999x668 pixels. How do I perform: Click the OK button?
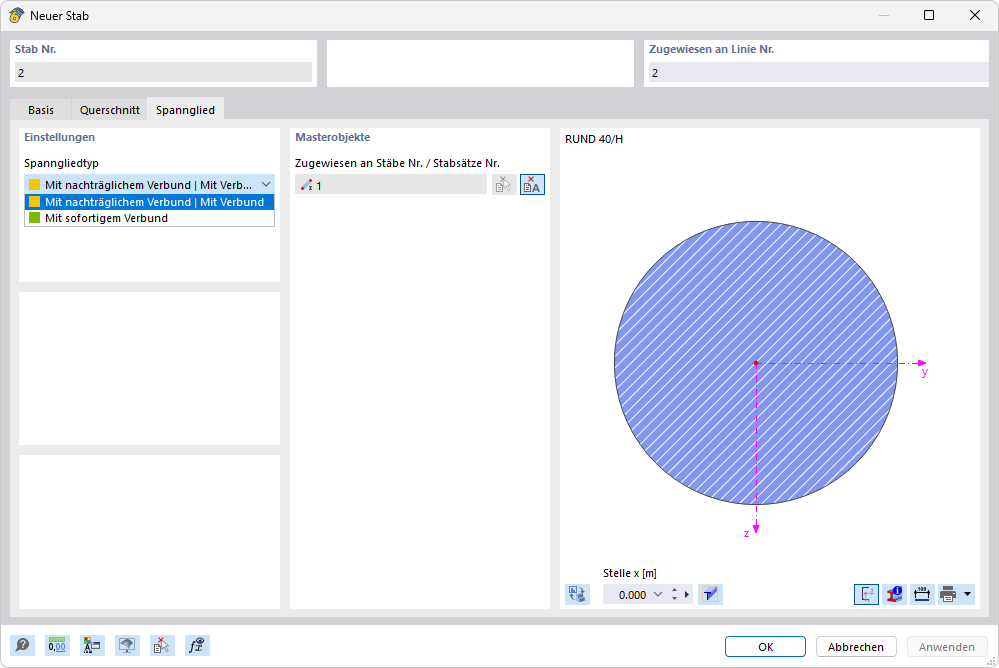765,646
